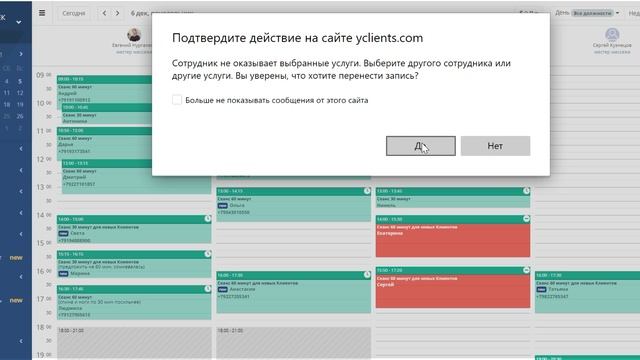Click the clock status icon on Людмила's appointment
640x360 pixels.
207,289
